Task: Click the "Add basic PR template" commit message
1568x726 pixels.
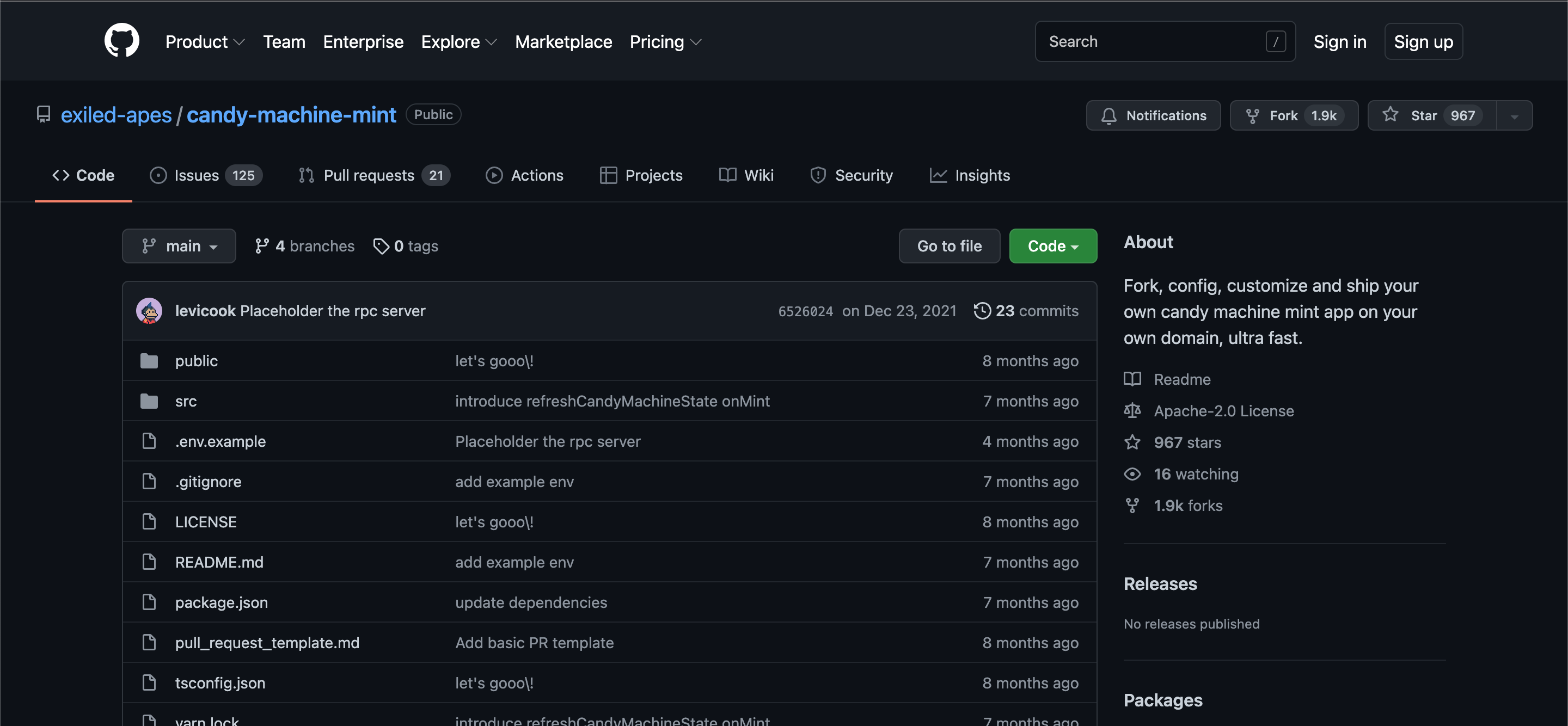Action: click(x=535, y=642)
